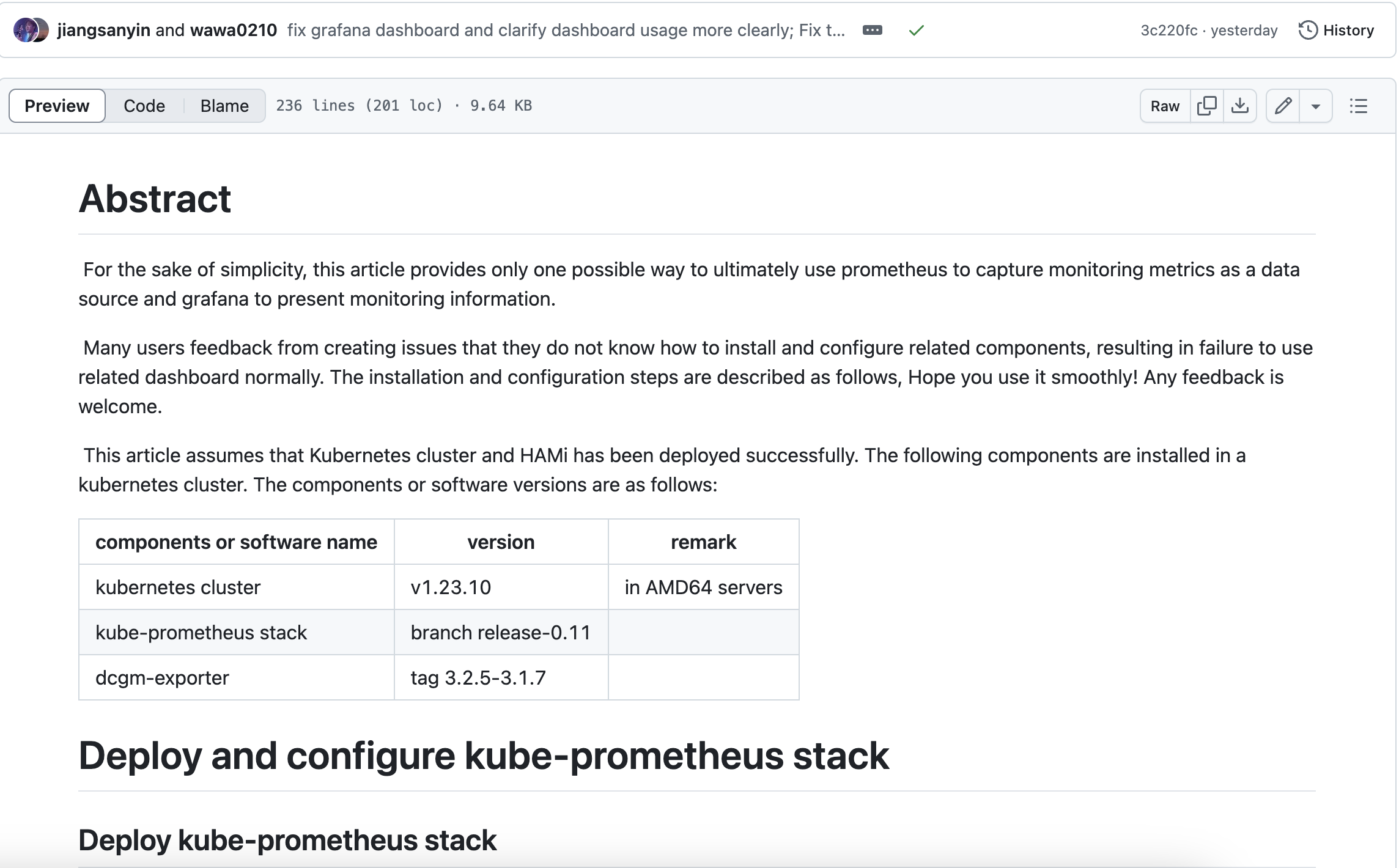The image size is (1399, 868).
Task: Click the dcgm-exporter table cell
Action: 162,677
